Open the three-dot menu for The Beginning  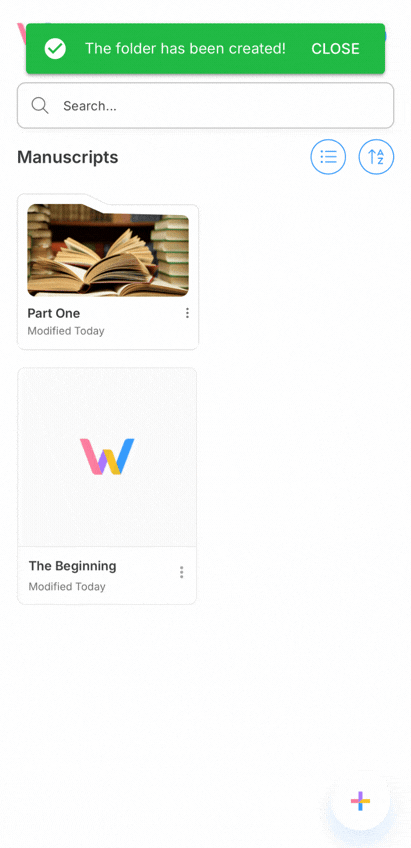coord(181,572)
